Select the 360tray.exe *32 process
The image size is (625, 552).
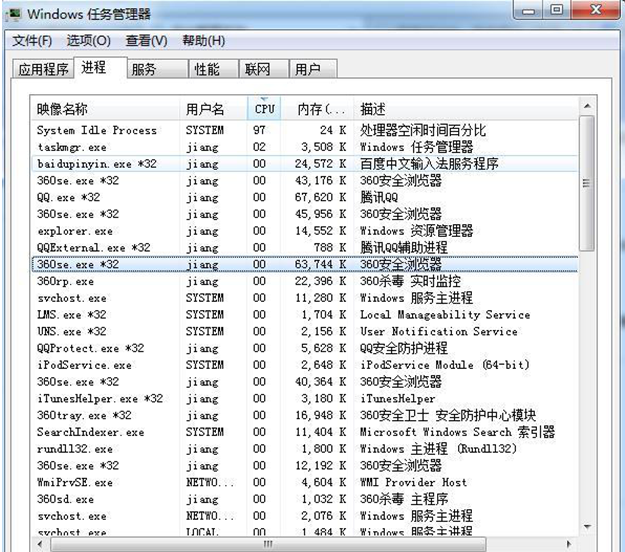(x=305, y=415)
